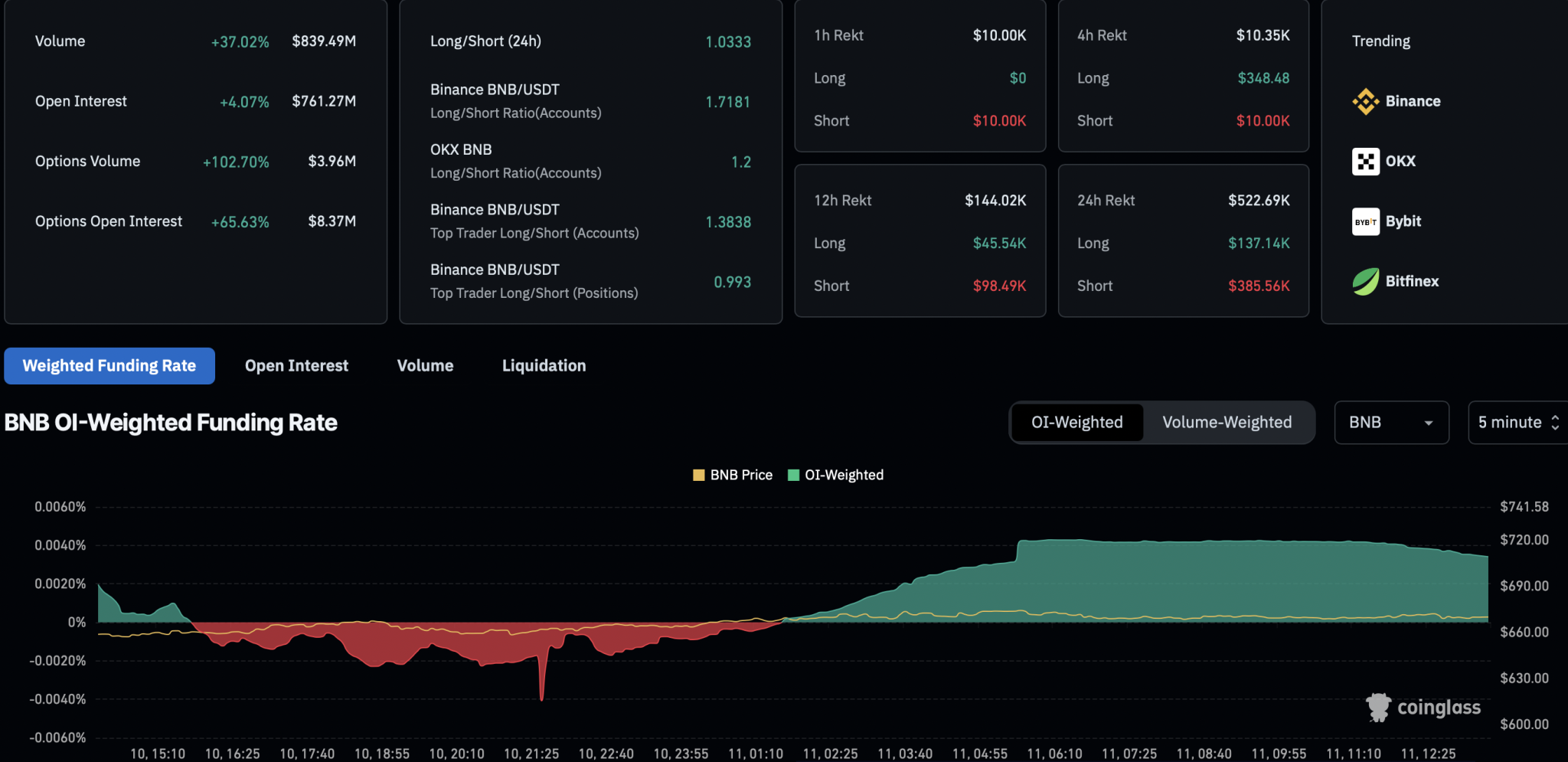Click the Binance exchange icon in Trending
Image resolution: width=1568 pixels, height=762 pixels.
[1366, 100]
